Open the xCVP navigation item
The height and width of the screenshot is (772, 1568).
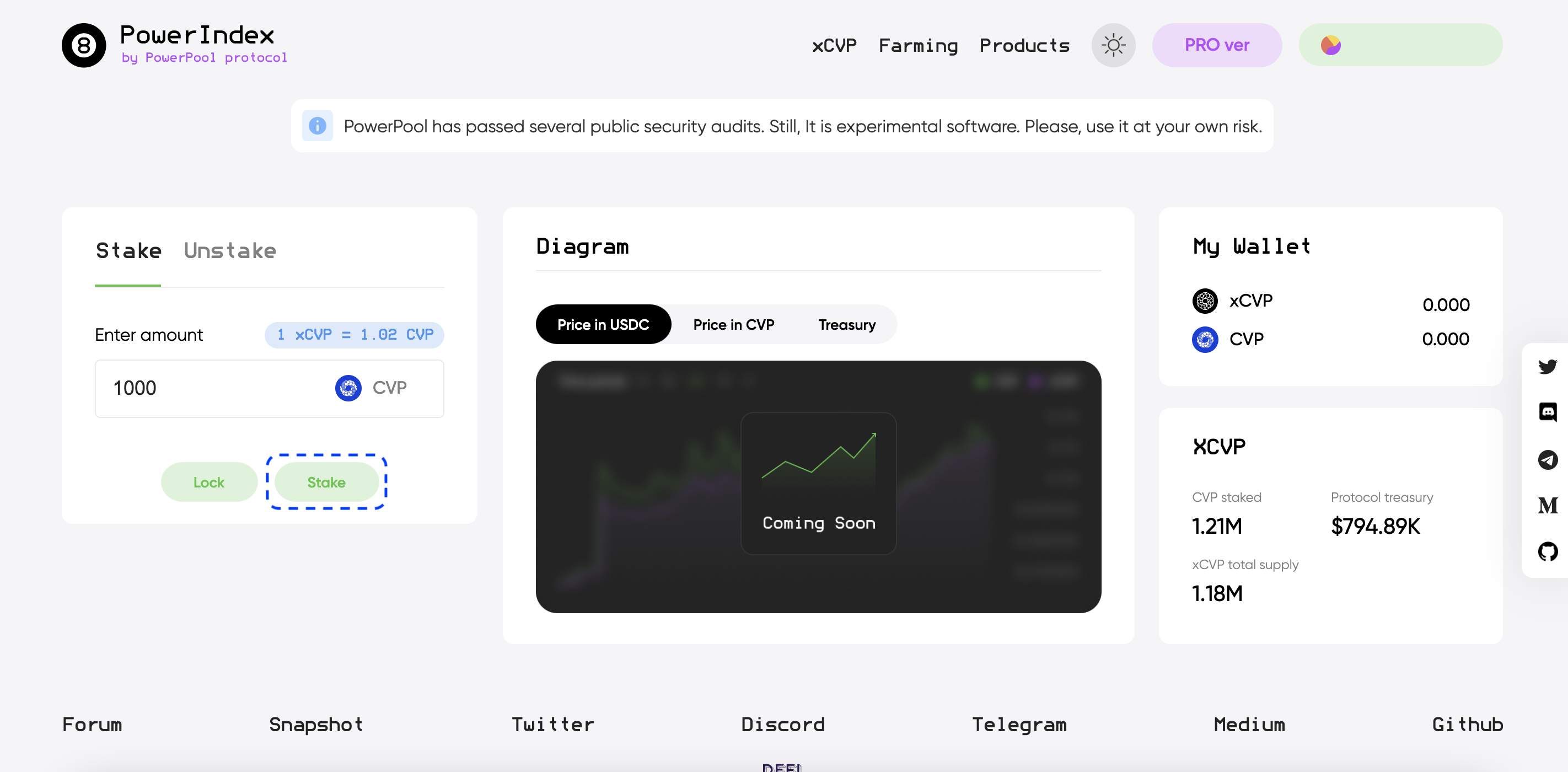pos(834,46)
